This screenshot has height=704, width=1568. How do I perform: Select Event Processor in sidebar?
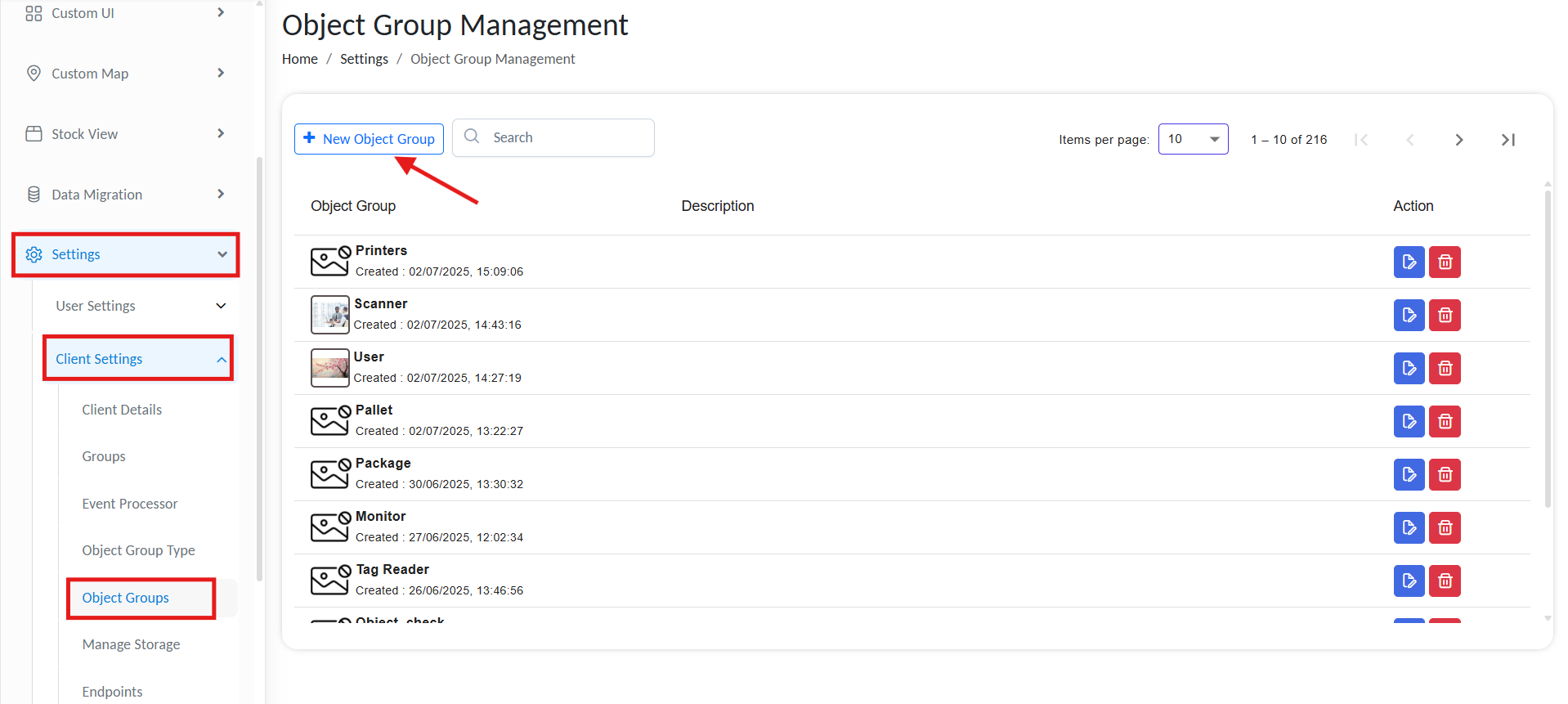(129, 504)
